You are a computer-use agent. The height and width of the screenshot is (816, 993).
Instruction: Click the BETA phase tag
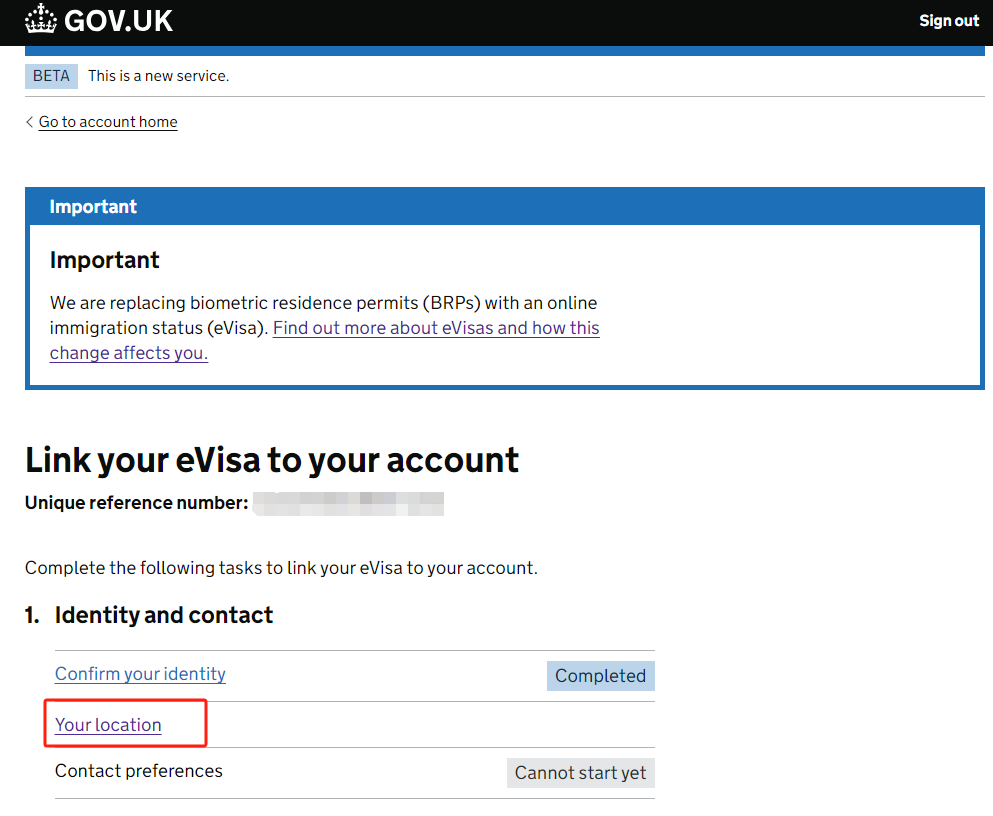point(51,76)
